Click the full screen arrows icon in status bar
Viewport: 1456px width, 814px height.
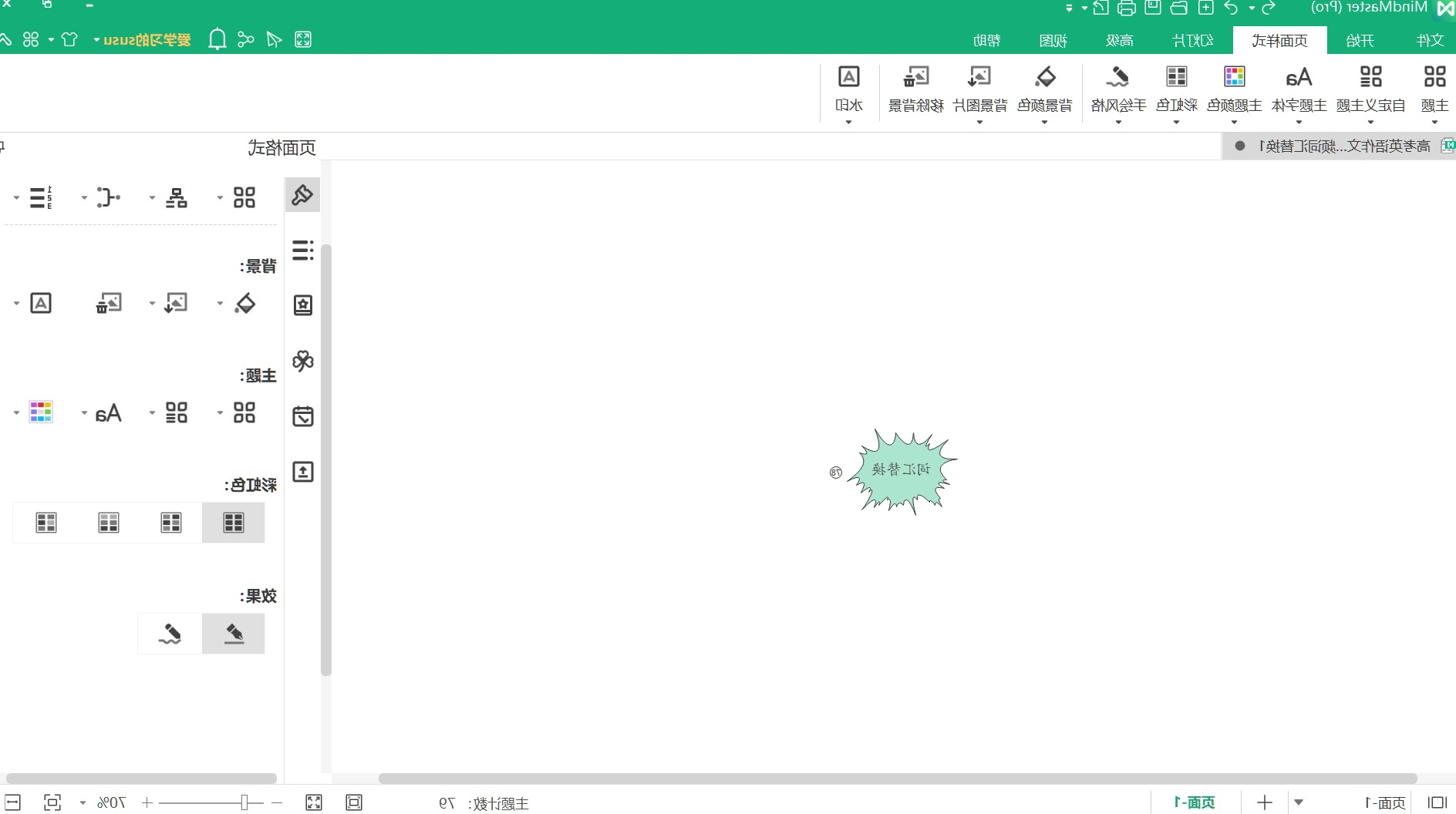click(x=314, y=802)
